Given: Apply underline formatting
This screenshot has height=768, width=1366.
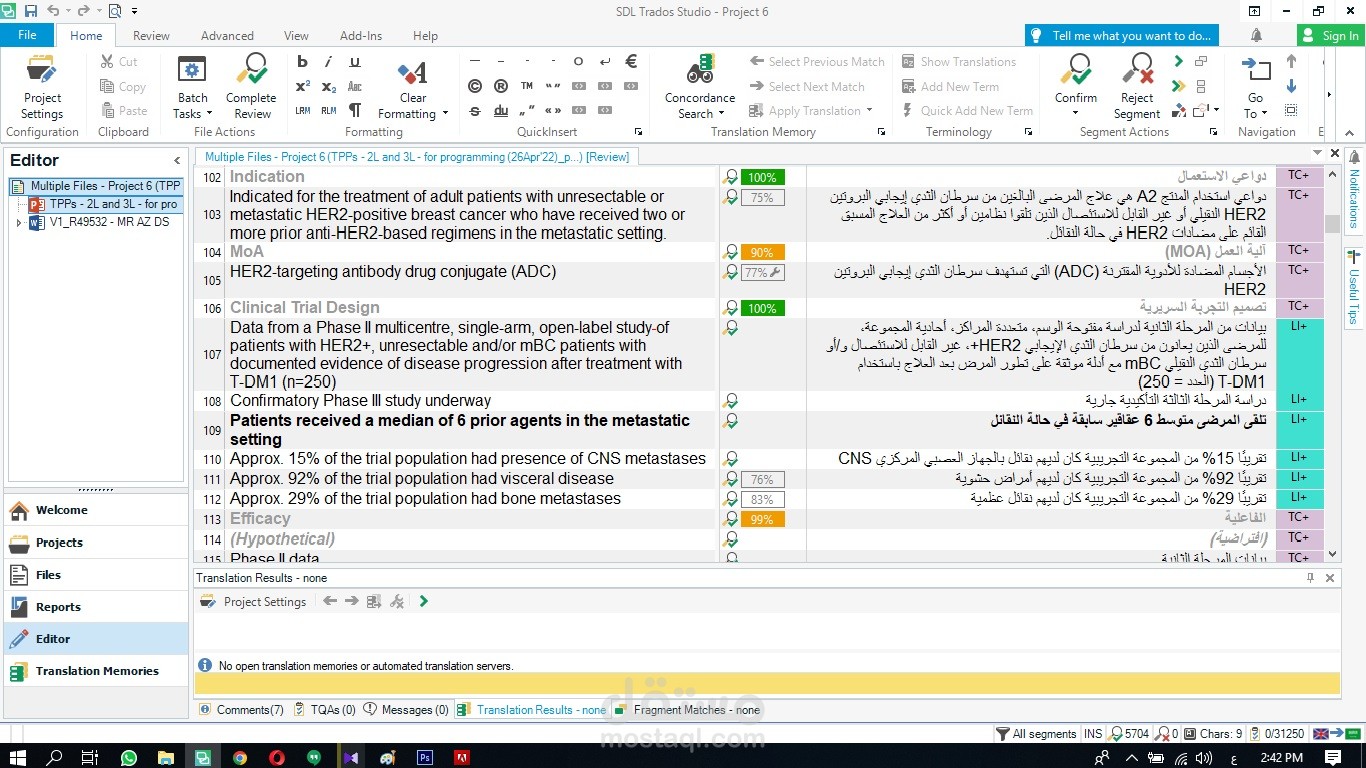Looking at the screenshot, I should (x=355, y=62).
